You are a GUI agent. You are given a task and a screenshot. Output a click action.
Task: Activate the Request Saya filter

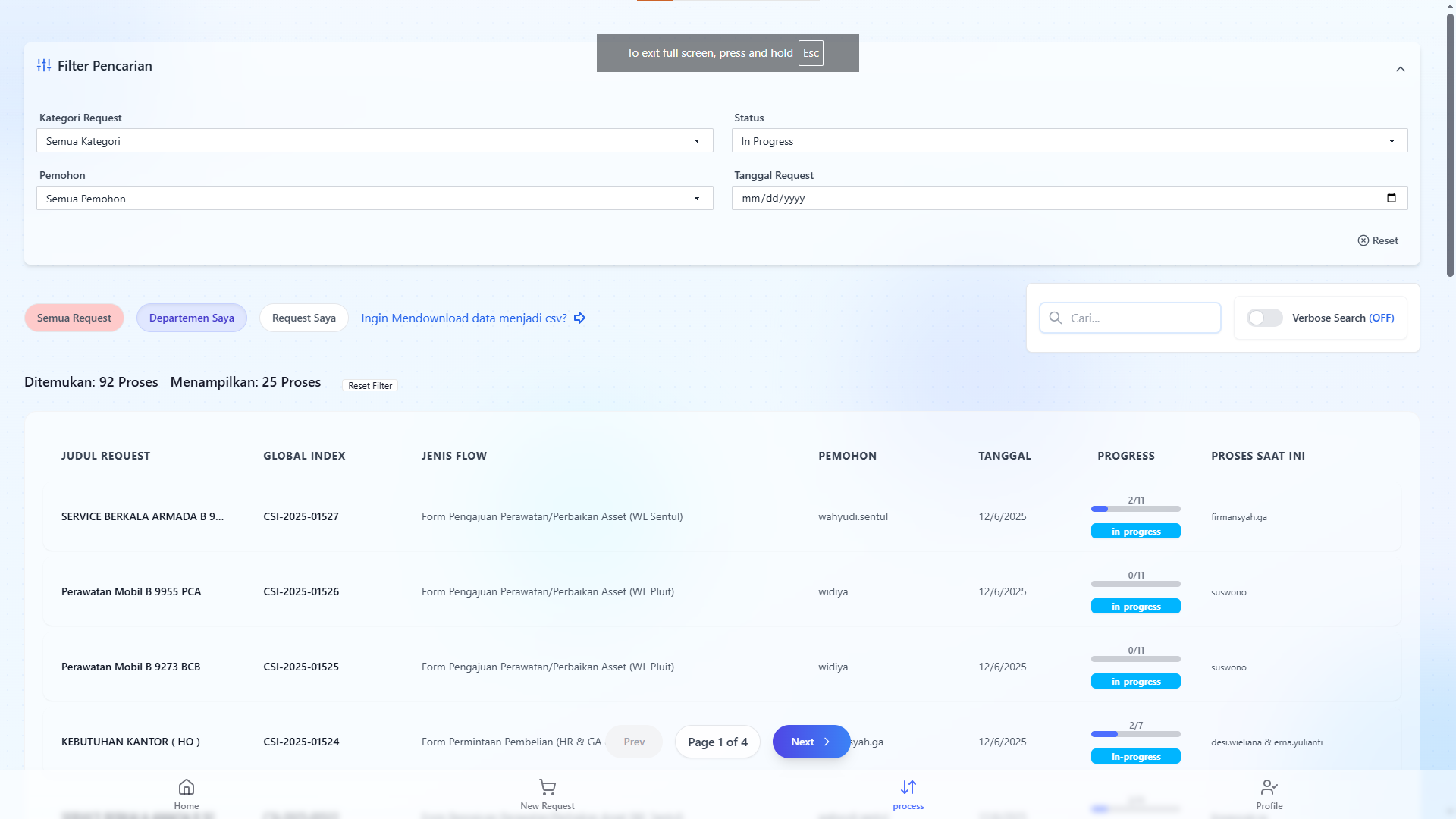pos(303,318)
